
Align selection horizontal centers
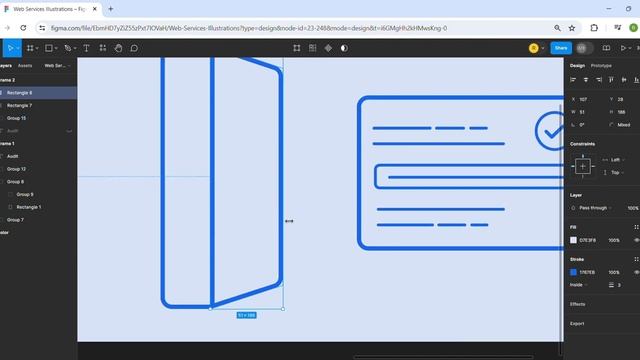586,80
